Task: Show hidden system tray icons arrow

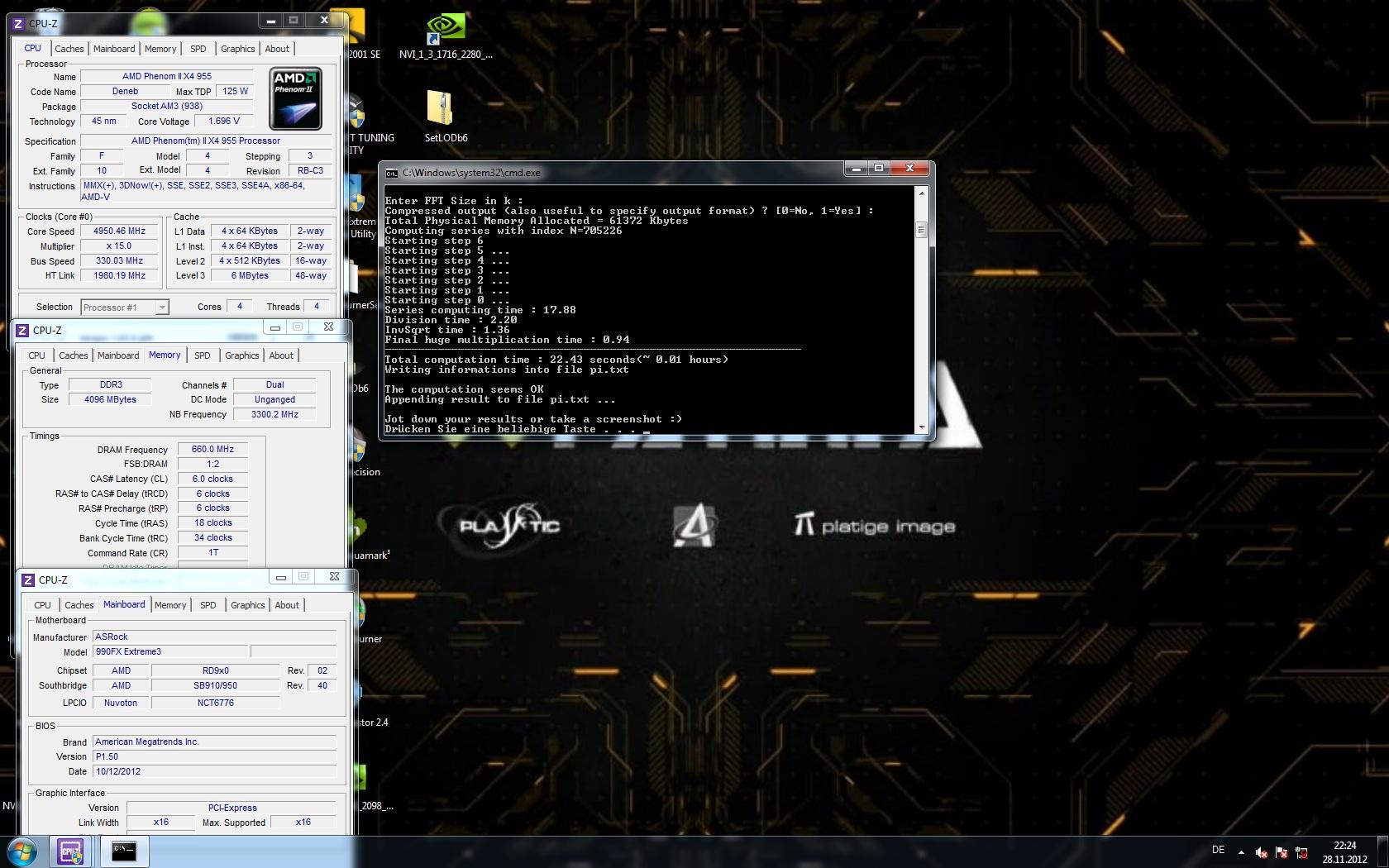Action: pos(1241,851)
